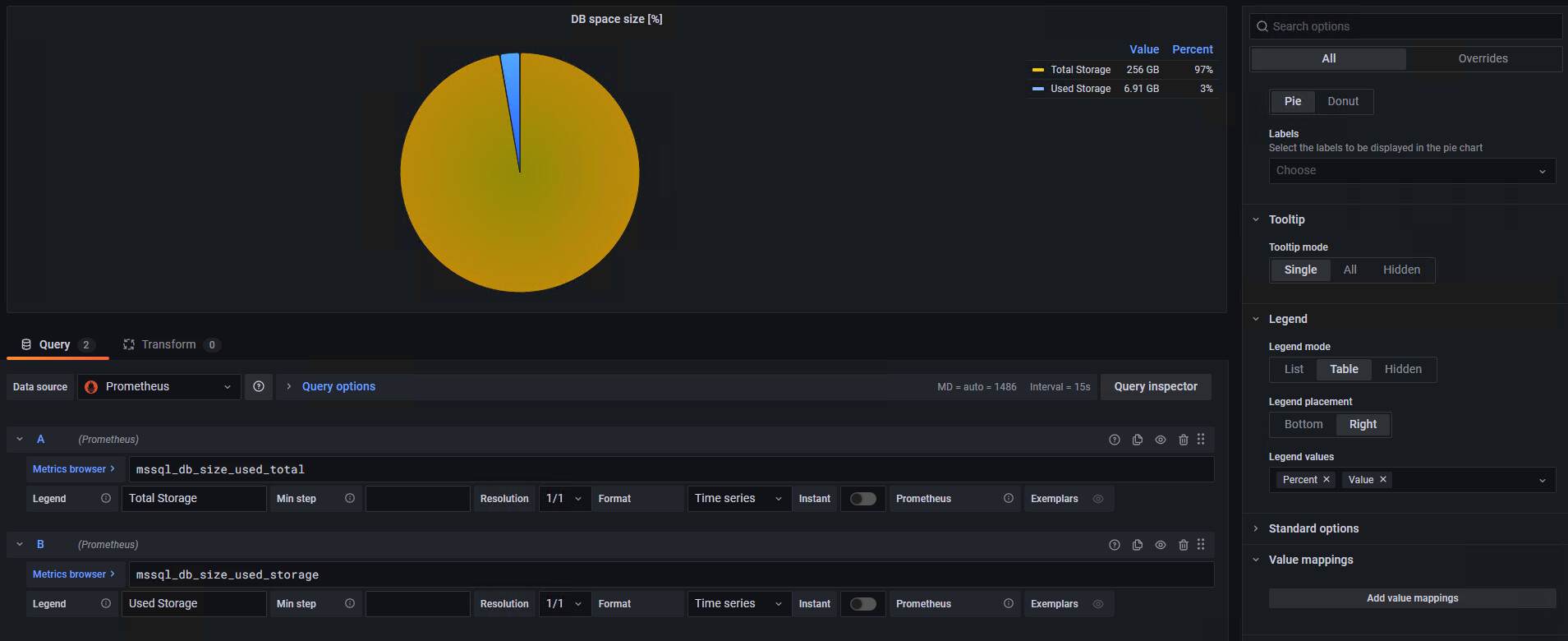Click Legend info icon in query B
The image size is (1568, 641).
(106, 603)
